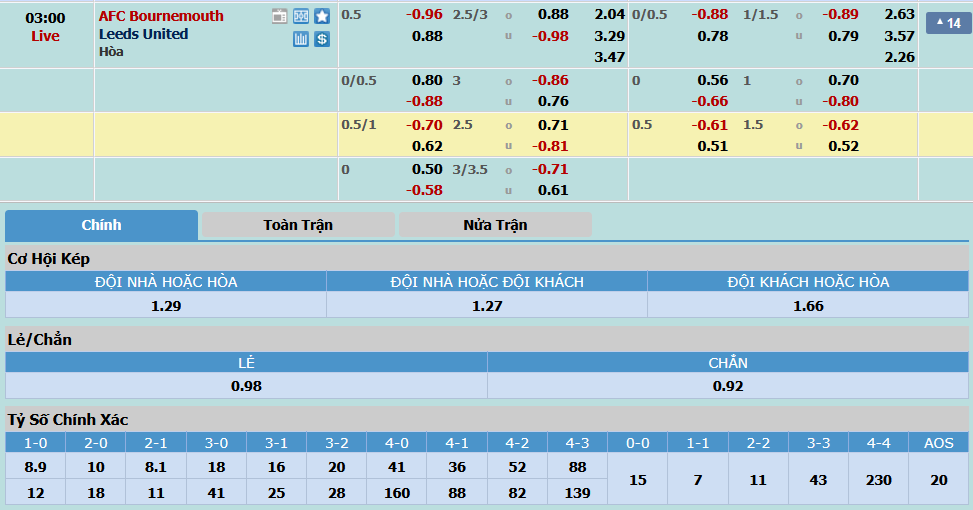973x510 pixels.
Task: Pick Đội Nhà Hoặc Hòa odds 1.29
Action: click(x=166, y=306)
